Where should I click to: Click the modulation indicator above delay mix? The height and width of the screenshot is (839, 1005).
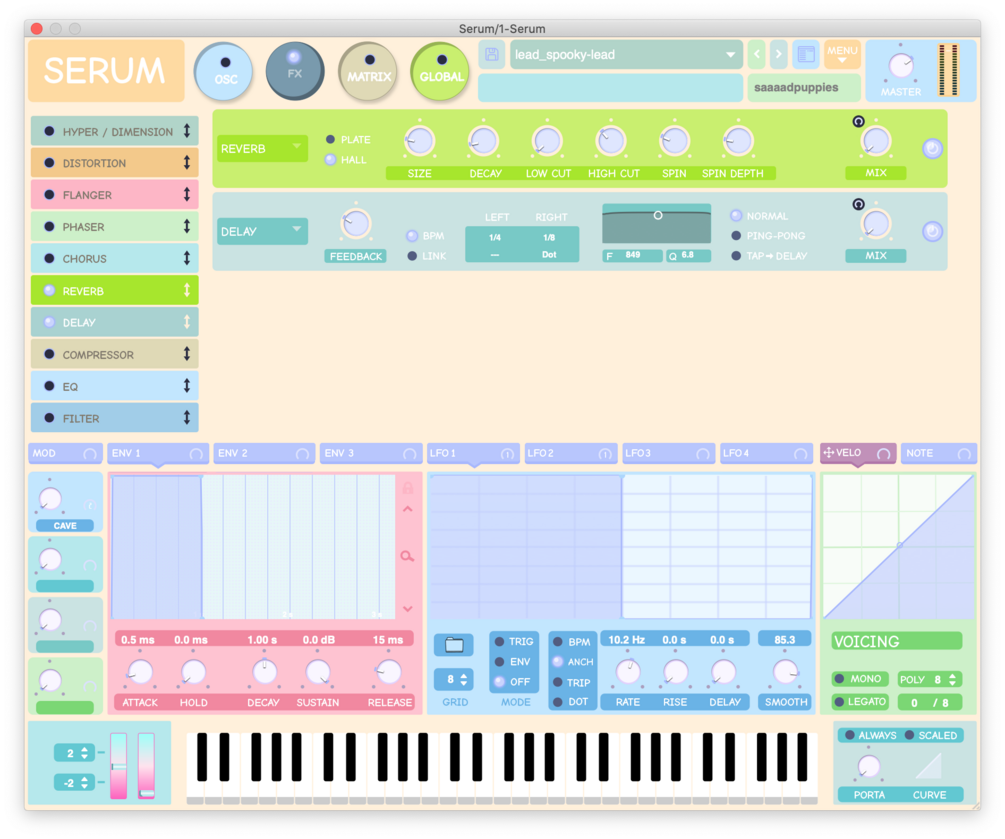[858, 204]
